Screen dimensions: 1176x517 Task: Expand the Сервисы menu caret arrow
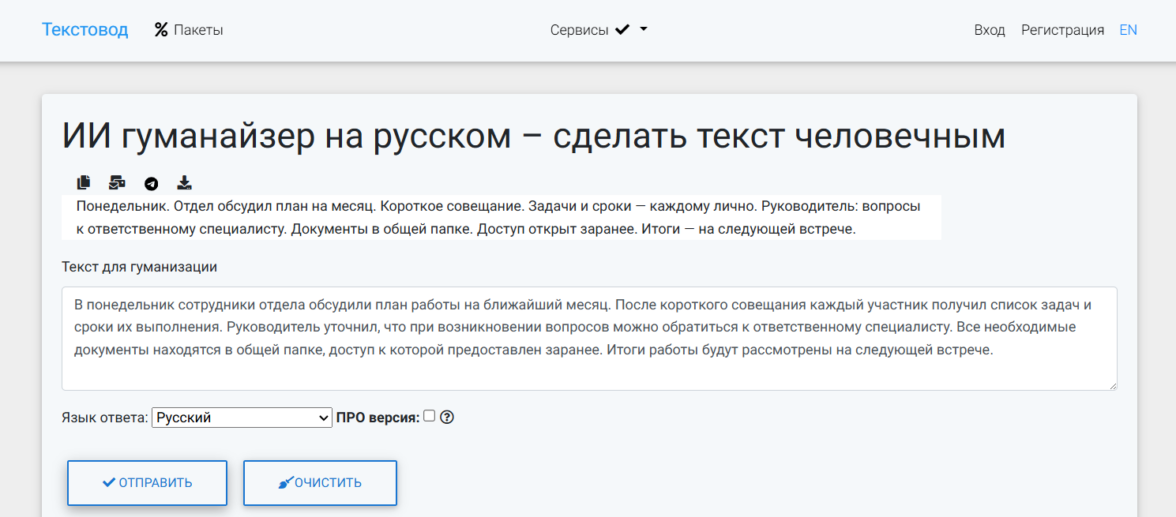(644, 29)
